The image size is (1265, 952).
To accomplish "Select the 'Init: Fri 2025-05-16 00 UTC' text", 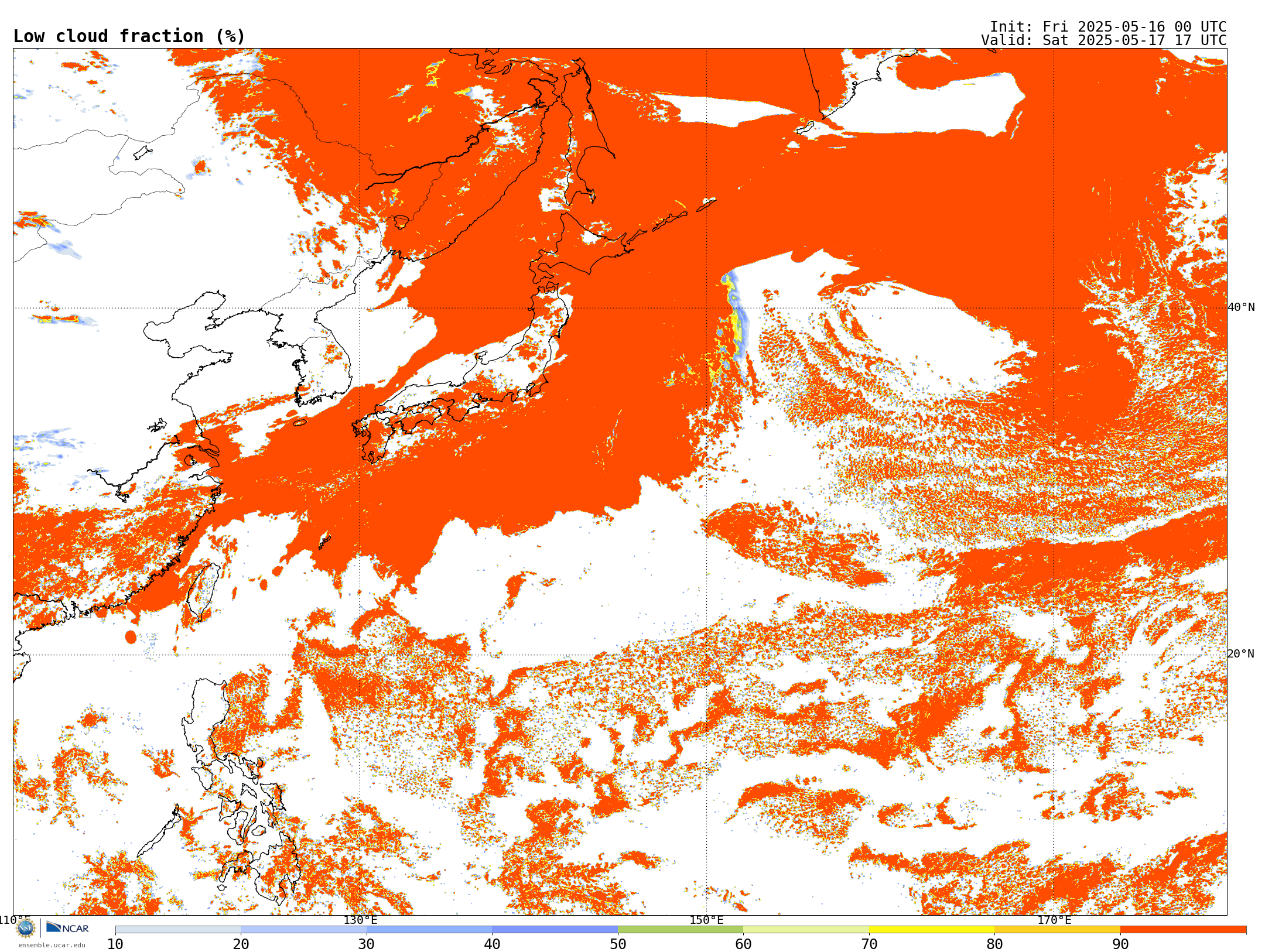I will [x=1107, y=27].
